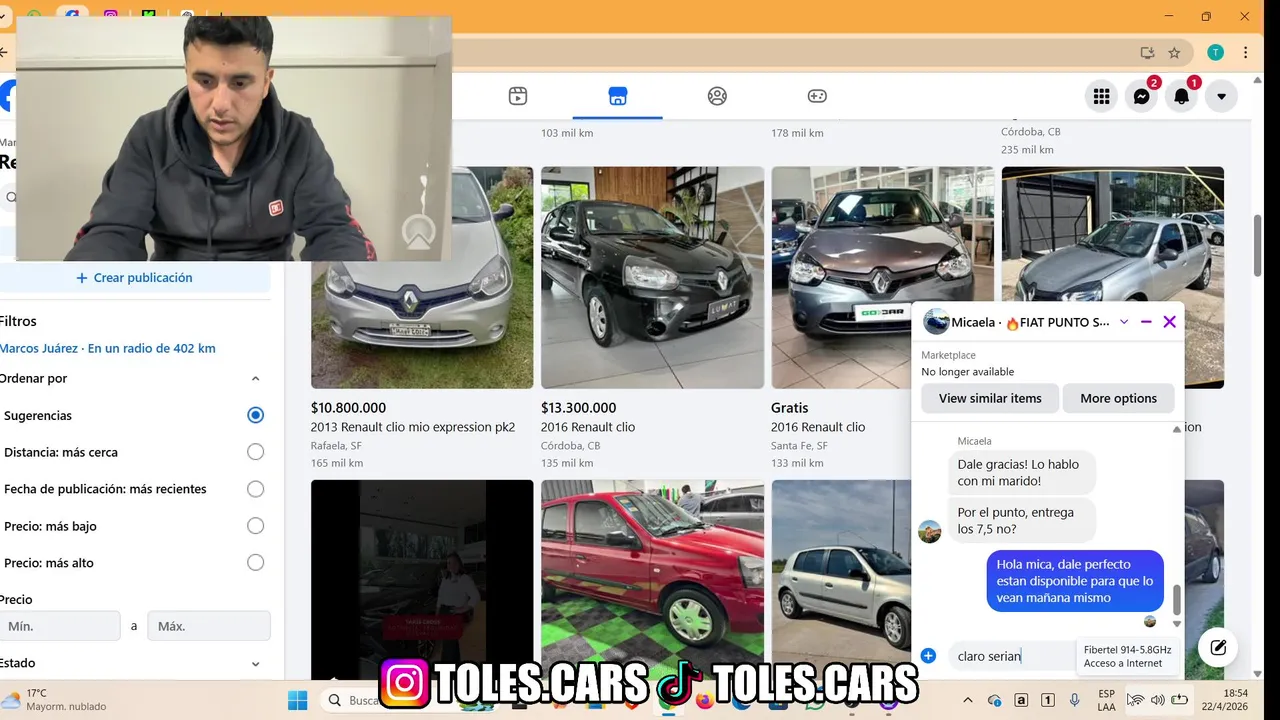Open the Facebook video/Reels tab icon
This screenshot has width=1280, height=720.
pyautogui.click(x=518, y=96)
